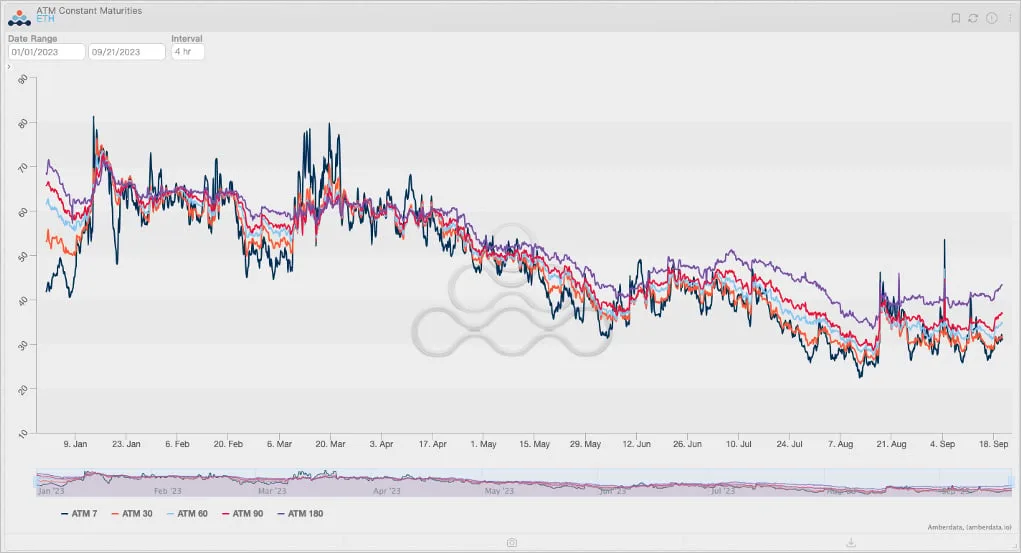Click the bookmark icon in header
This screenshot has width=1021, height=553.
(955, 18)
